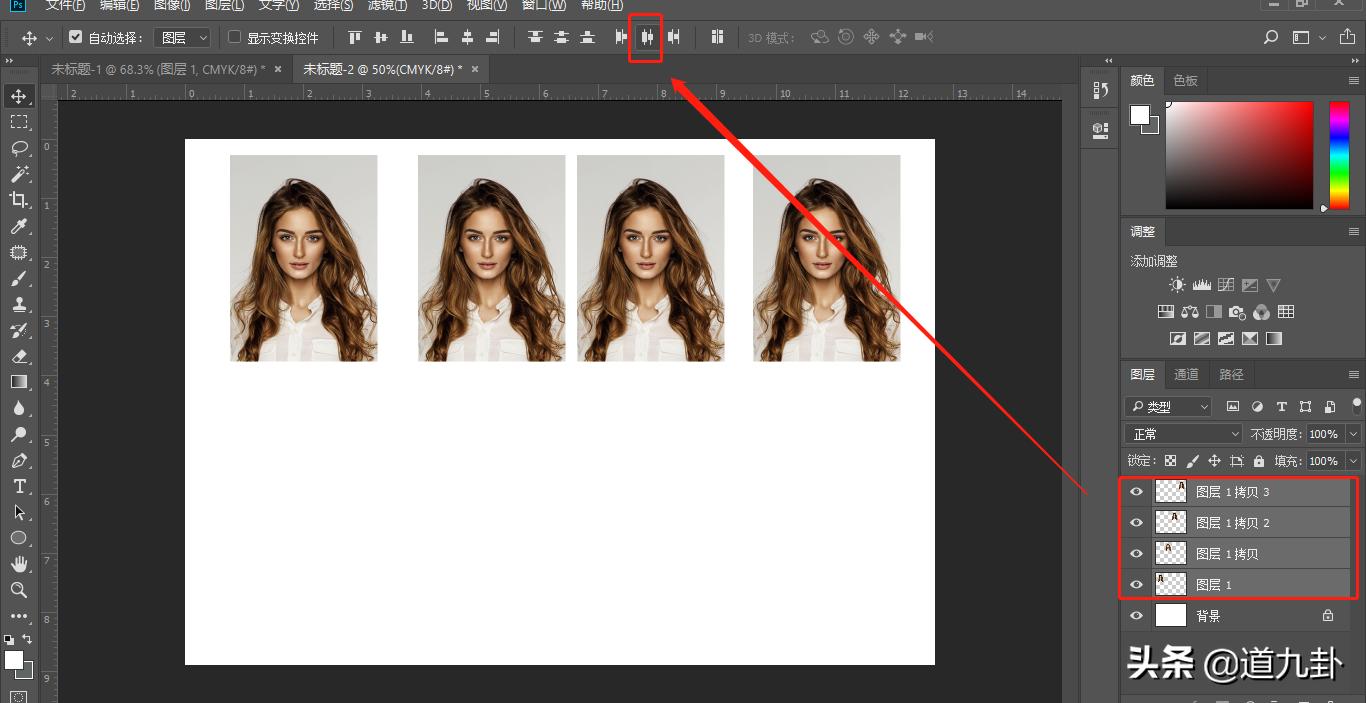Select the Lasso tool

point(19,148)
